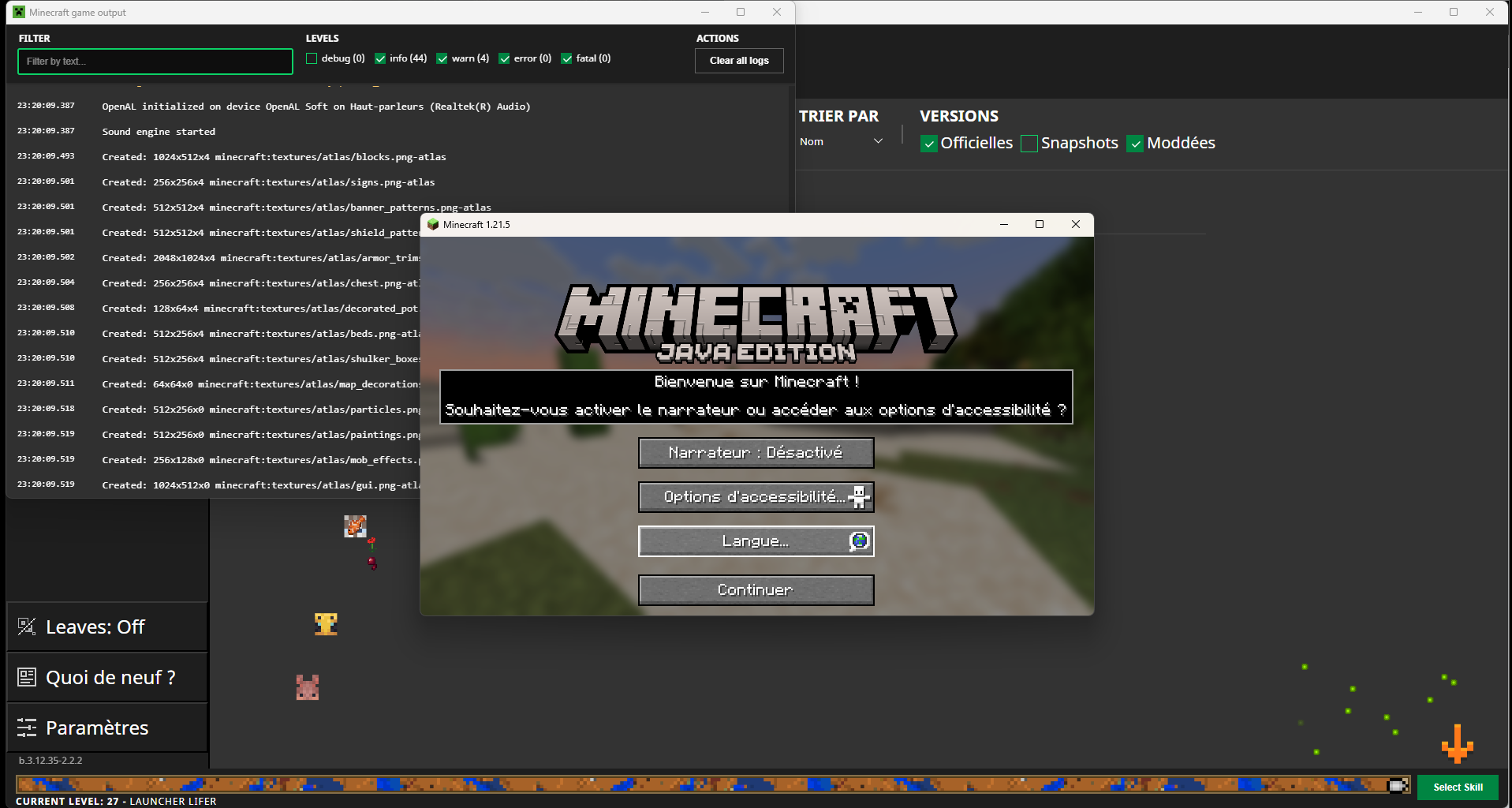Toggle the warn (4) log level checkbox
The height and width of the screenshot is (808, 1512).
pos(442,58)
